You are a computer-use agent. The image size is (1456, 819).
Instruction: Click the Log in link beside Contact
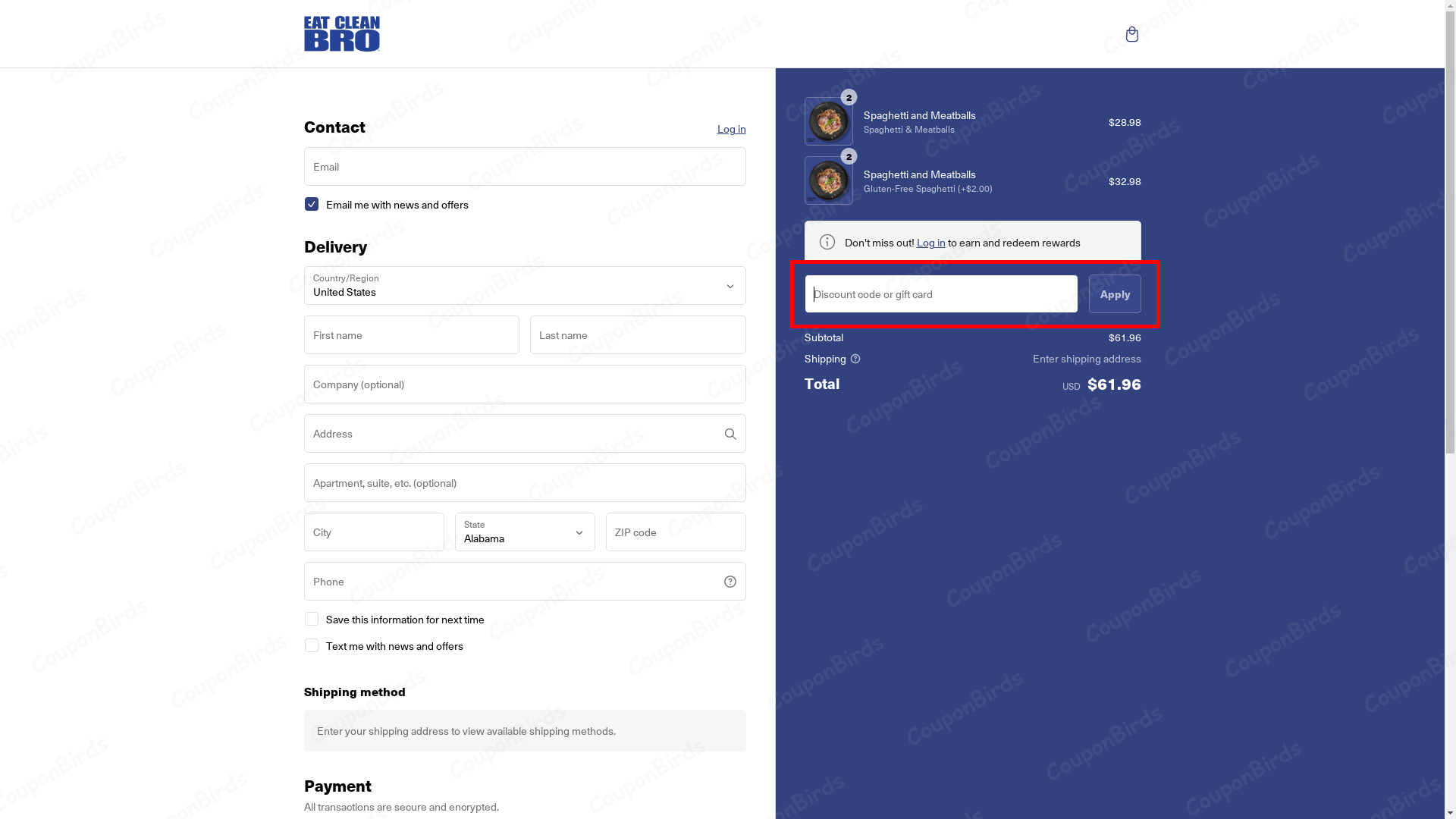(x=731, y=129)
